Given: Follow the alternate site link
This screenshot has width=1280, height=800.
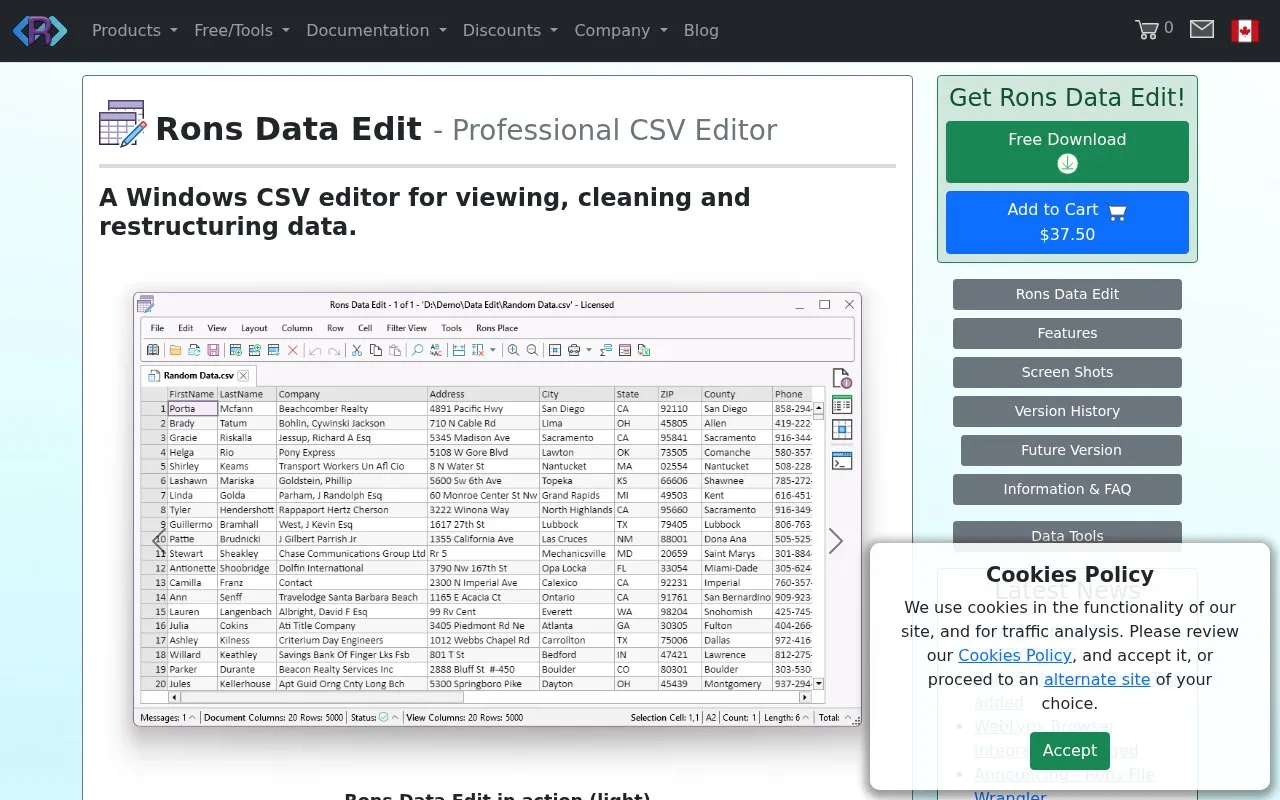Looking at the screenshot, I should pyautogui.click(x=1097, y=679).
